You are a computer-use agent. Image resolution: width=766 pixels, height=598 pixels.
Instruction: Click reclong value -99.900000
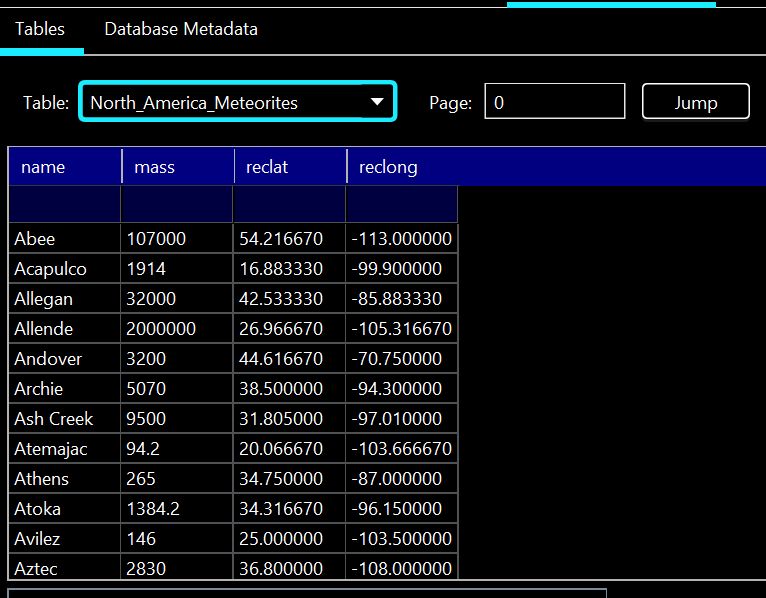coord(402,268)
